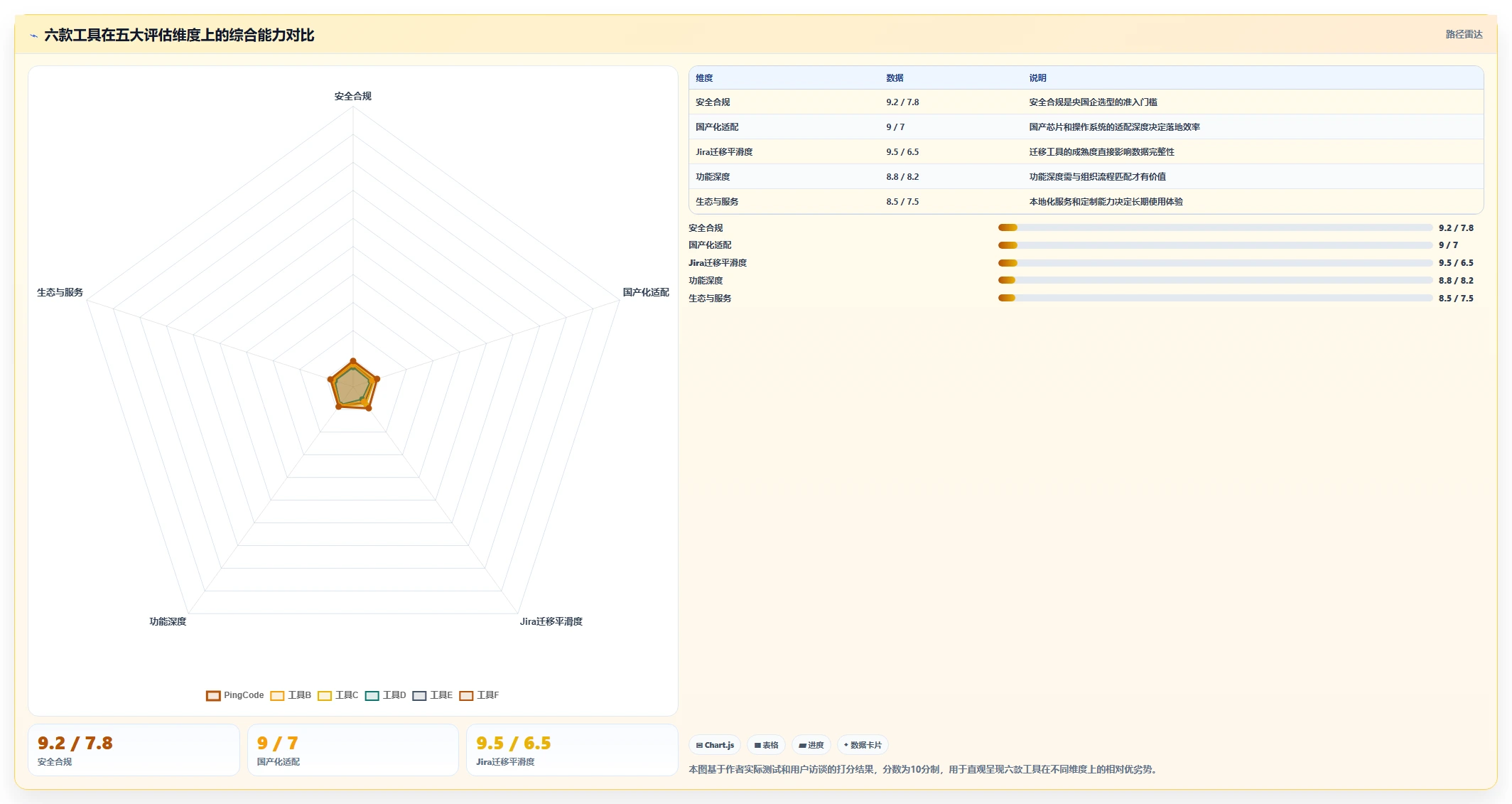Viewport: 1512px width, 804px height.
Task: Hide the 工具D dataset via legend
Action: click(x=386, y=695)
